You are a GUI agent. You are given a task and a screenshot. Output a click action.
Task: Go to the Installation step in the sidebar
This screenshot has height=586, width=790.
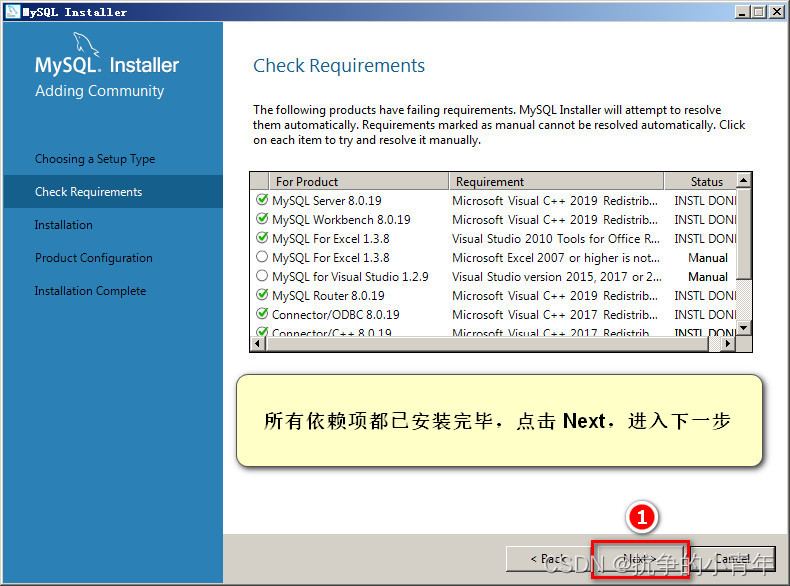click(x=63, y=225)
